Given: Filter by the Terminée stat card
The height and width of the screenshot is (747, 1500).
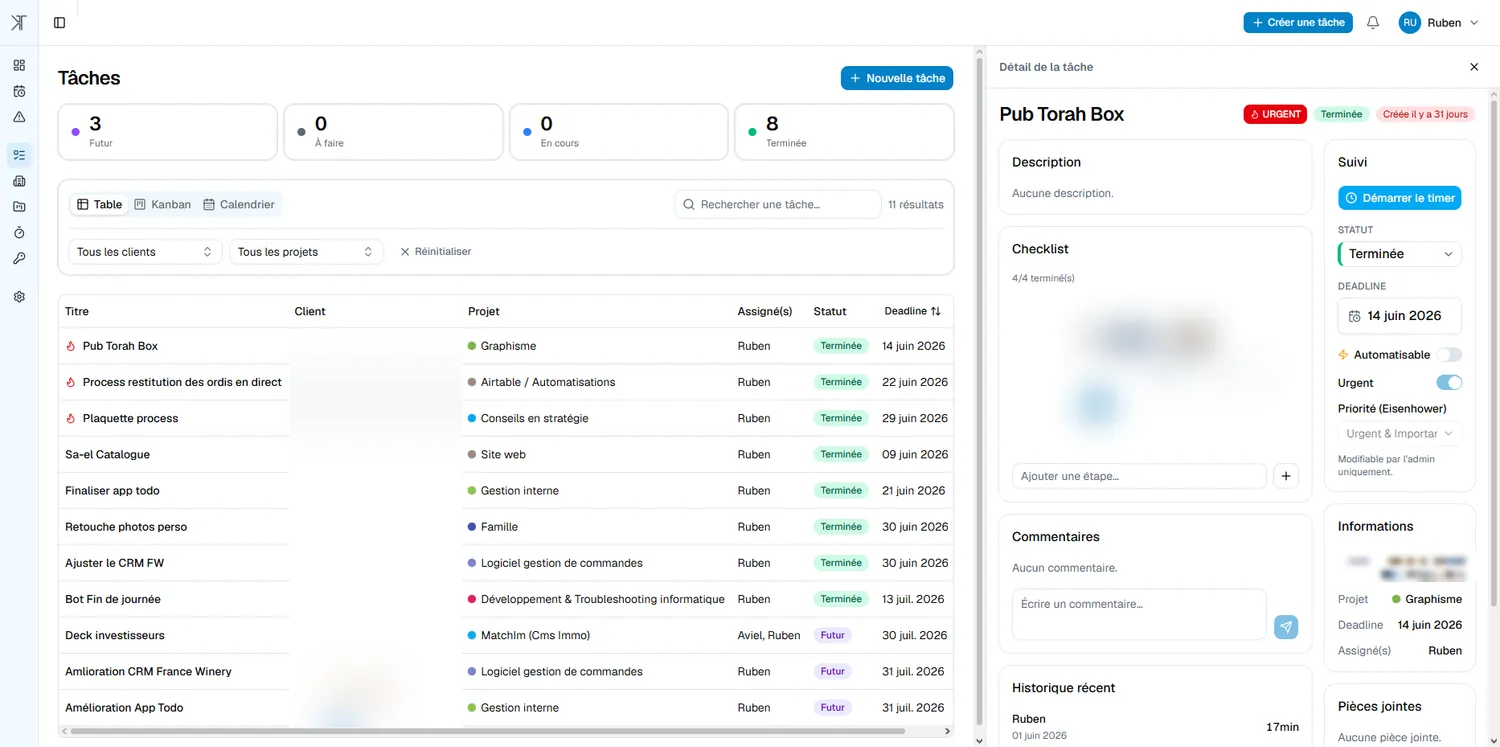Looking at the screenshot, I should [844, 132].
